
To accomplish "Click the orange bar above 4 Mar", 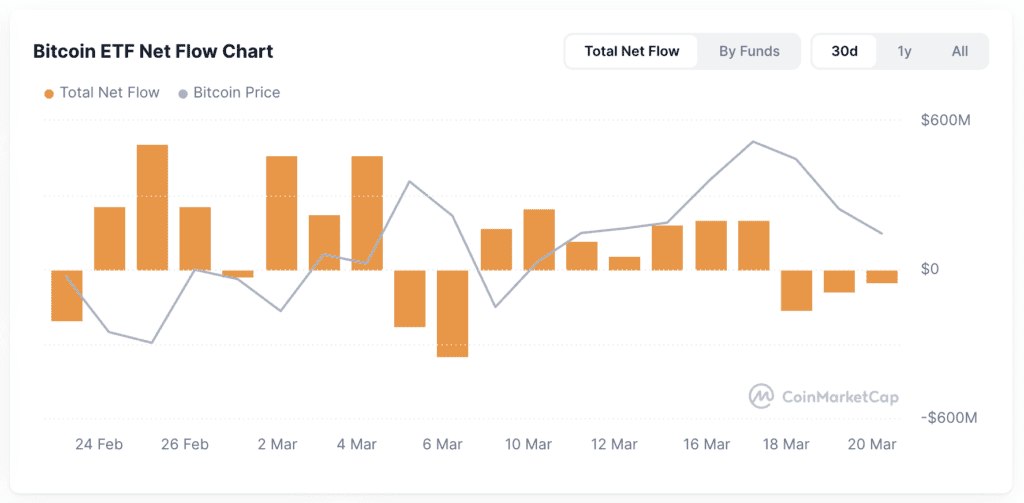I will [x=367, y=212].
